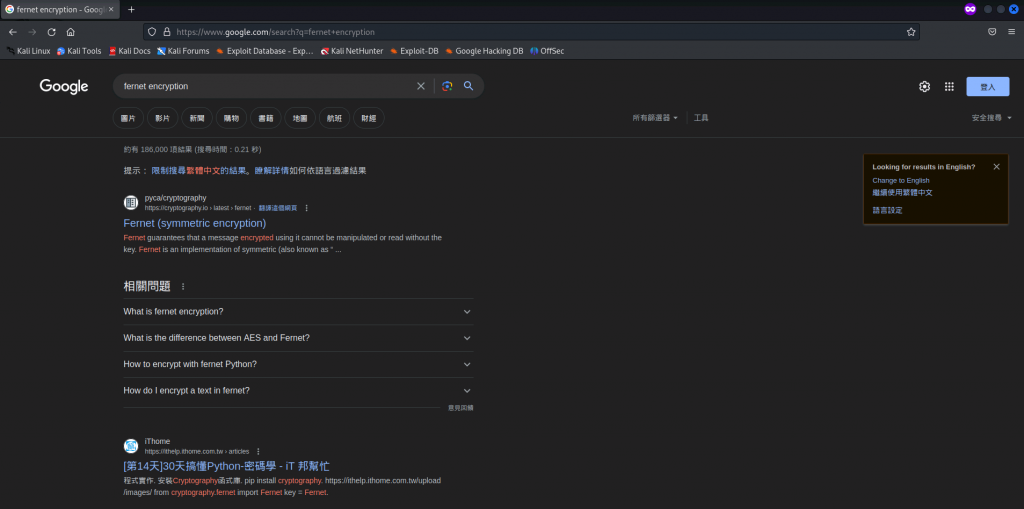Open Kali Linux bookmark
Image resolution: width=1024 pixels, height=509 pixels.
28,51
